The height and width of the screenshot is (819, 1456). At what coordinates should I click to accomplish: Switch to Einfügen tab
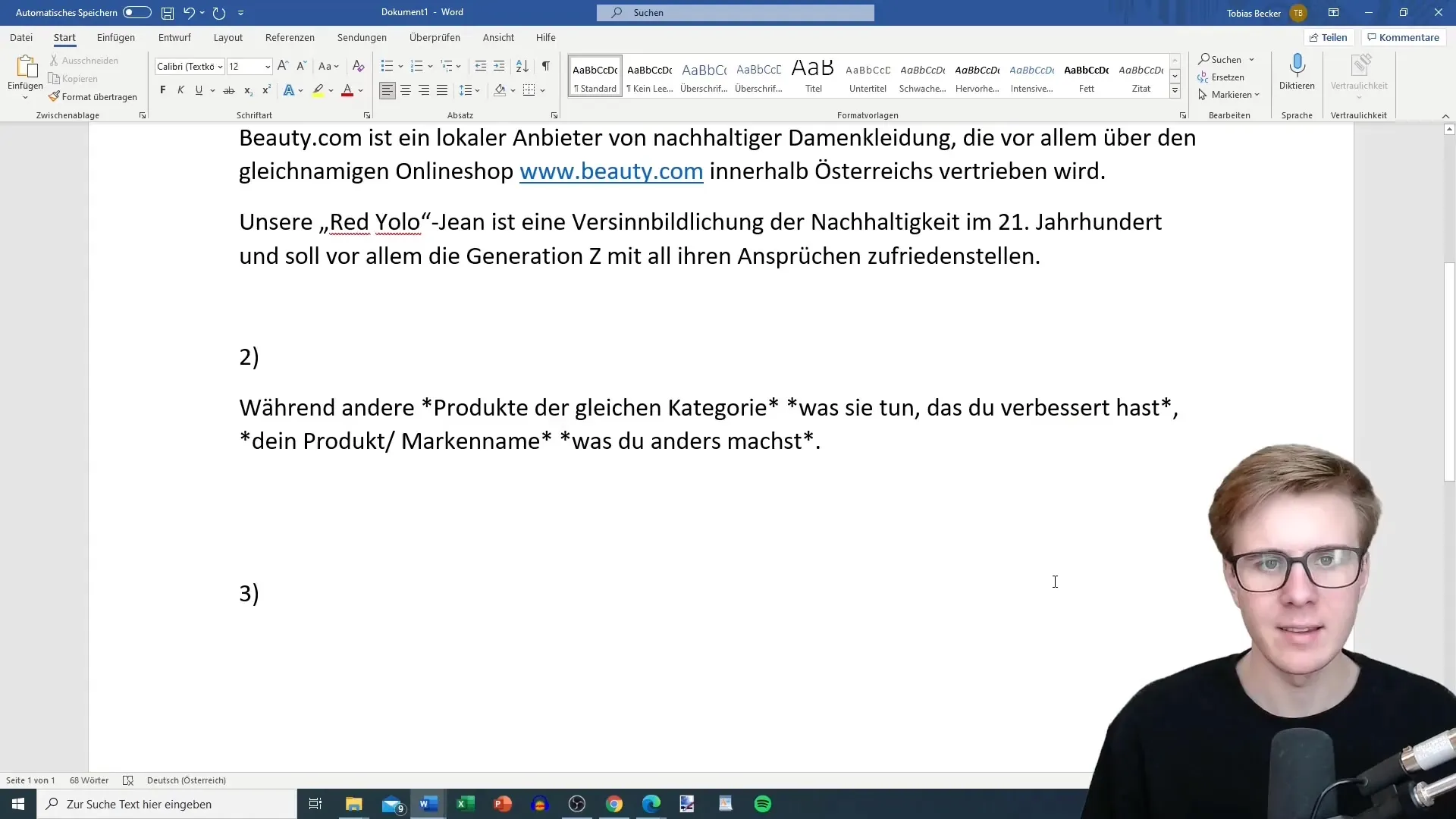(x=116, y=37)
